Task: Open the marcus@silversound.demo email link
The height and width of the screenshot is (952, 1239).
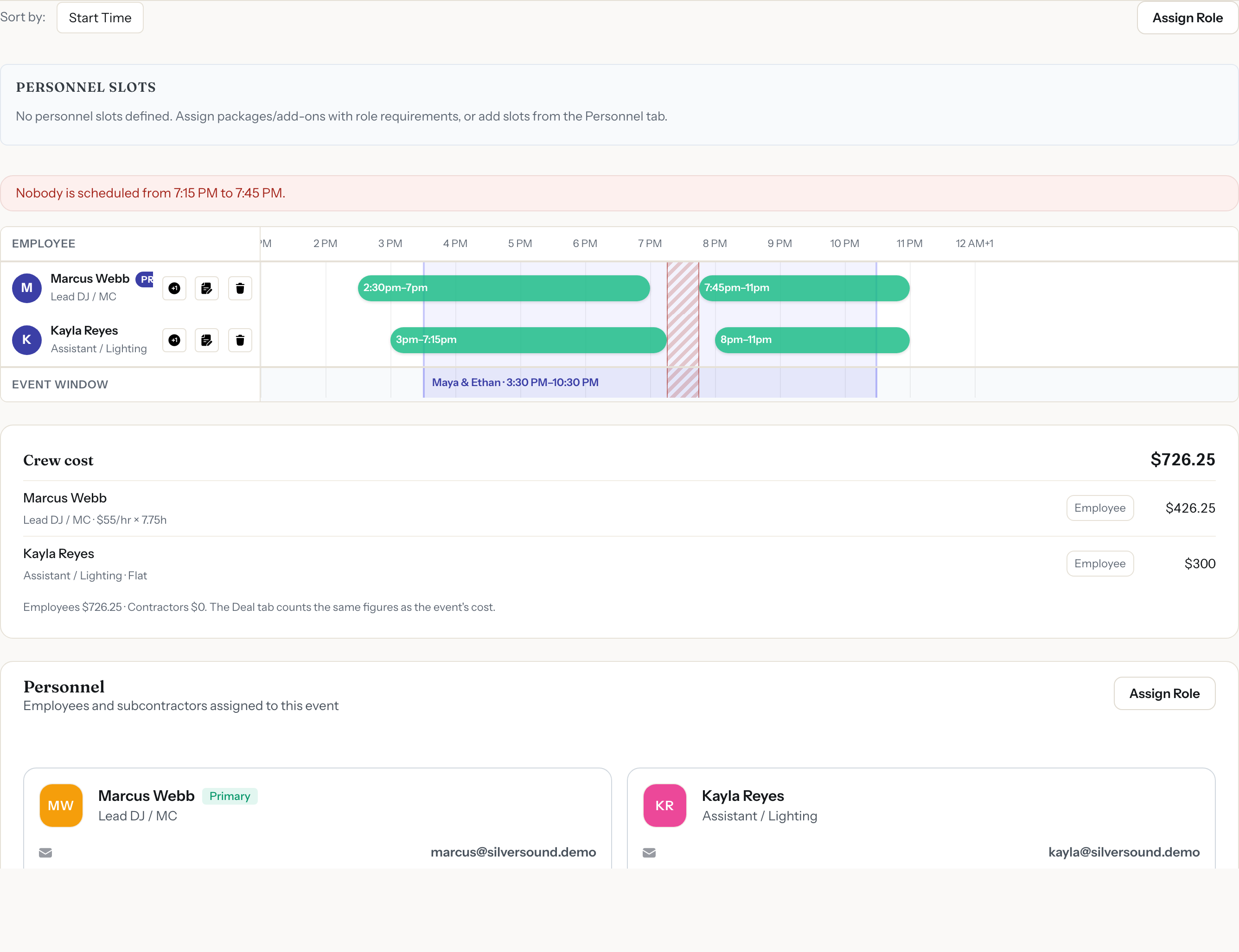Action: 513,852
